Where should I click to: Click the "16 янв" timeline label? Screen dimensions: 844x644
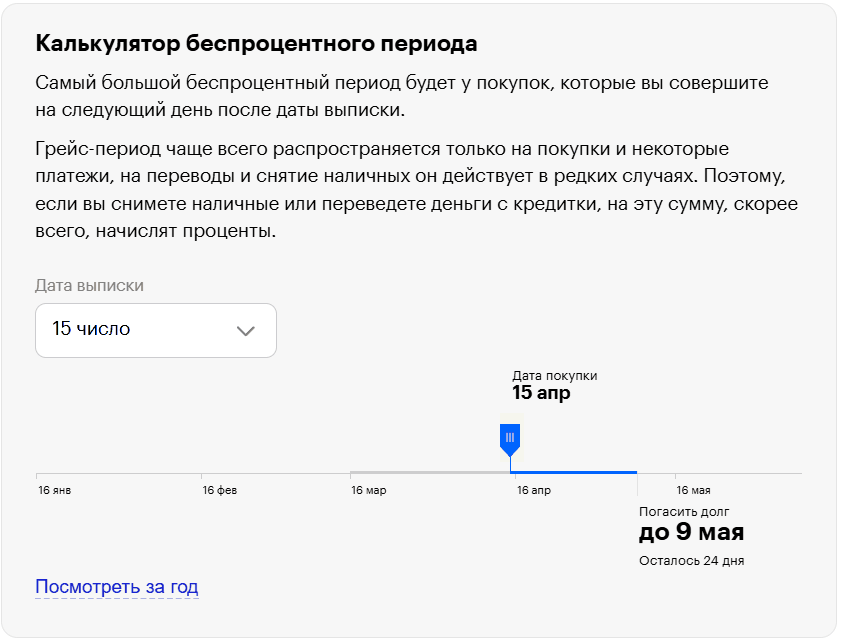(54, 491)
